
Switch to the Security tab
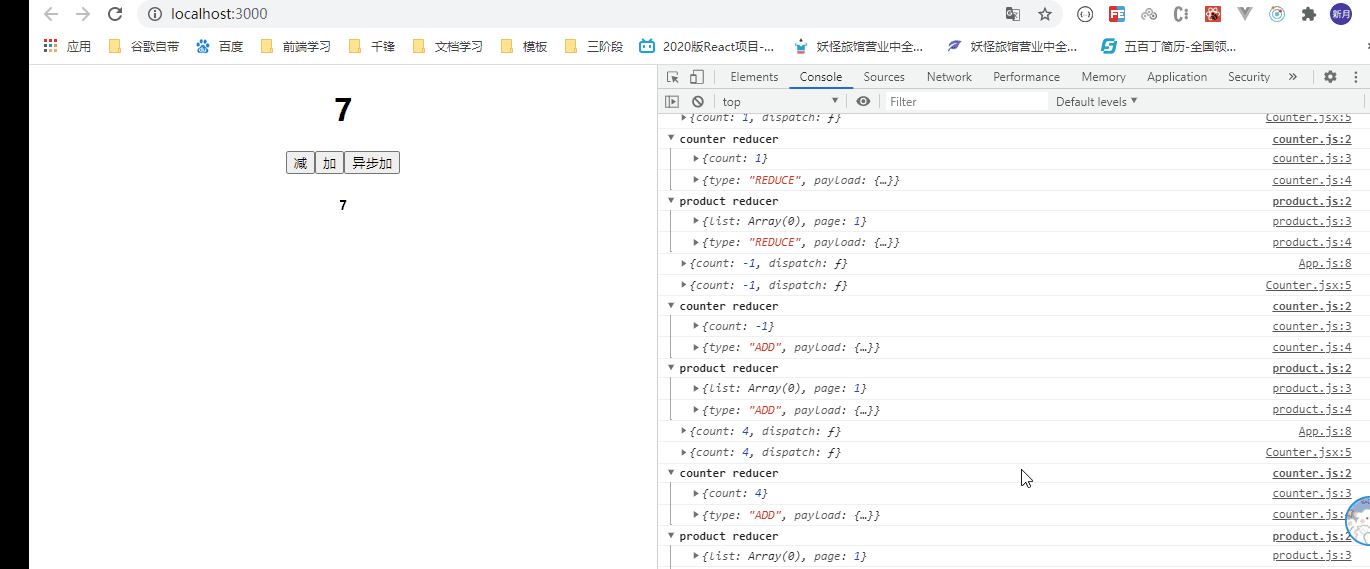[1249, 77]
